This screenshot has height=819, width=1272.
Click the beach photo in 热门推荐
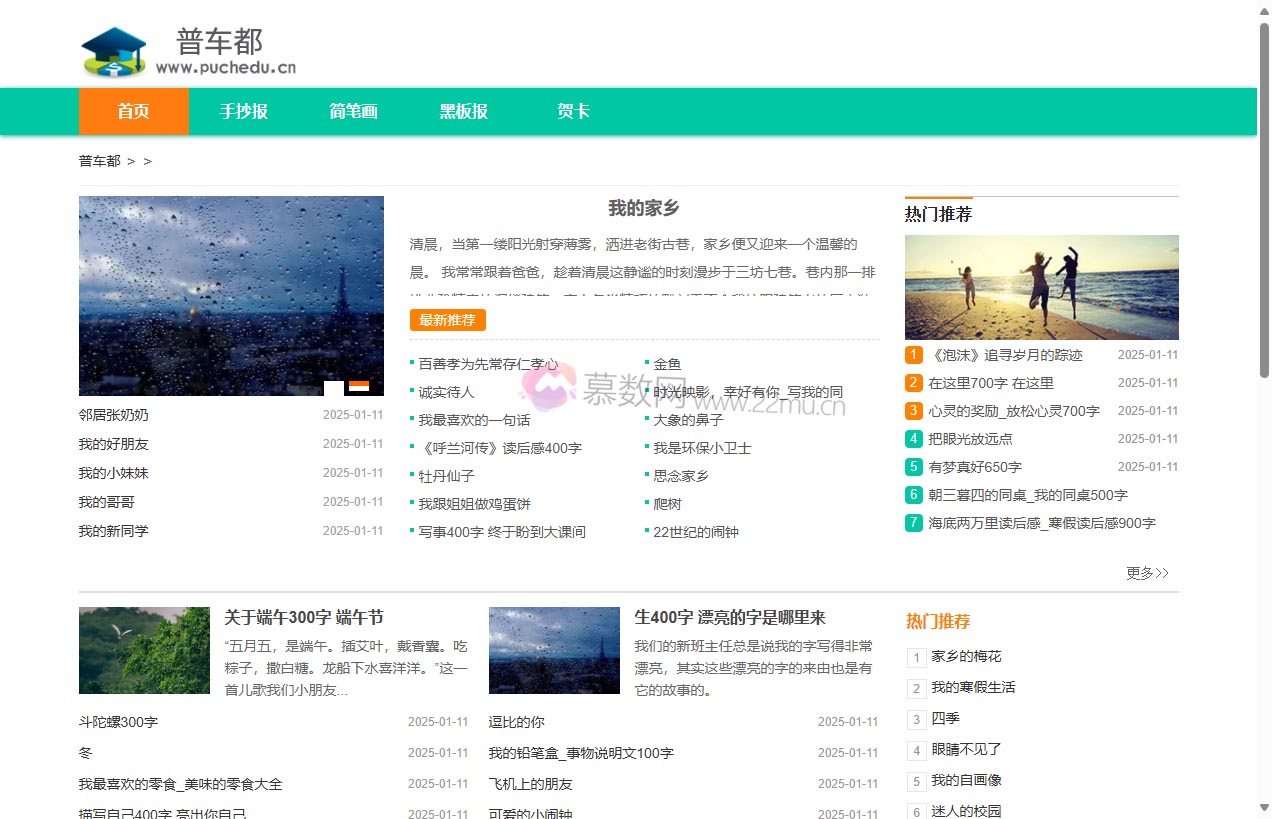point(1041,287)
